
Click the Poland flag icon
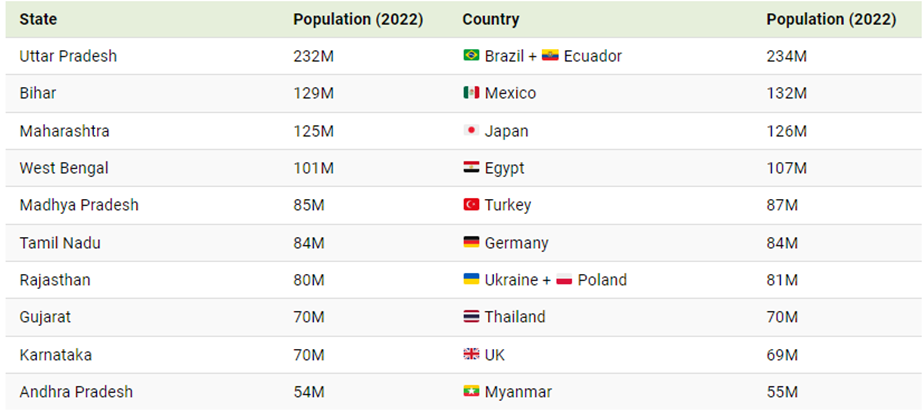pyautogui.click(x=564, y=280)
